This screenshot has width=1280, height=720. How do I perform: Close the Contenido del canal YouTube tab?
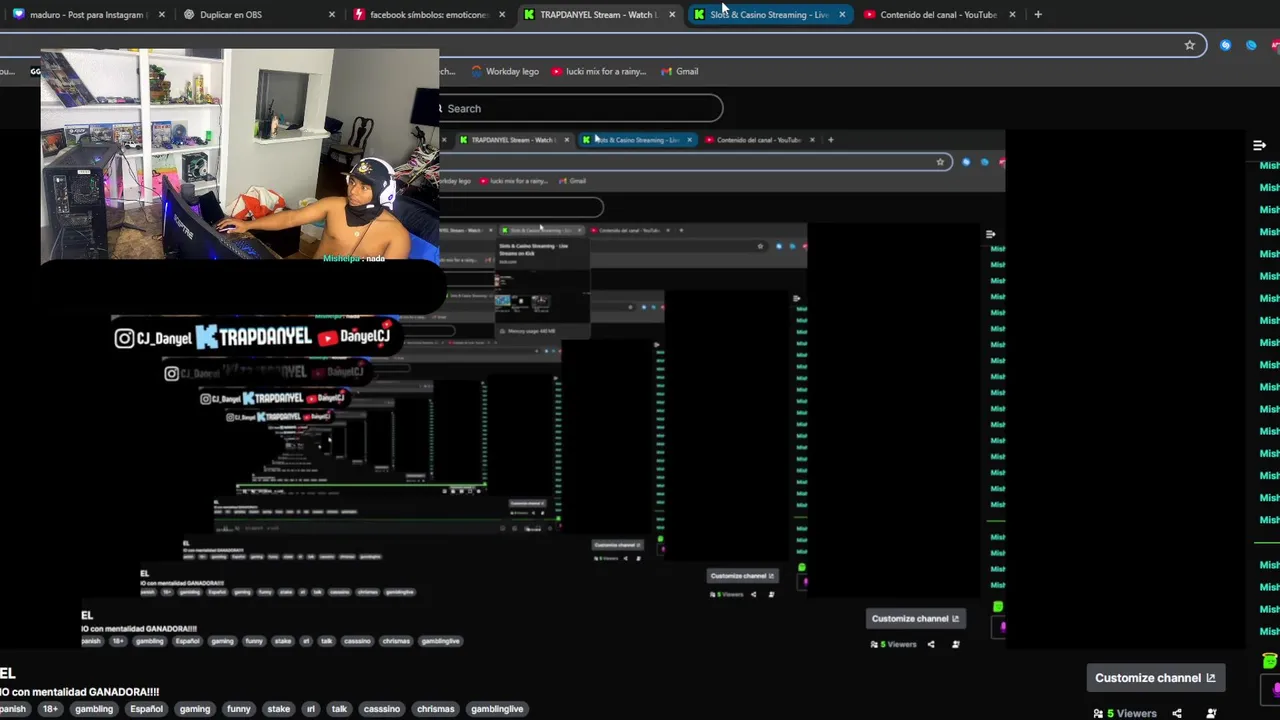click(x=1012, y=15)
